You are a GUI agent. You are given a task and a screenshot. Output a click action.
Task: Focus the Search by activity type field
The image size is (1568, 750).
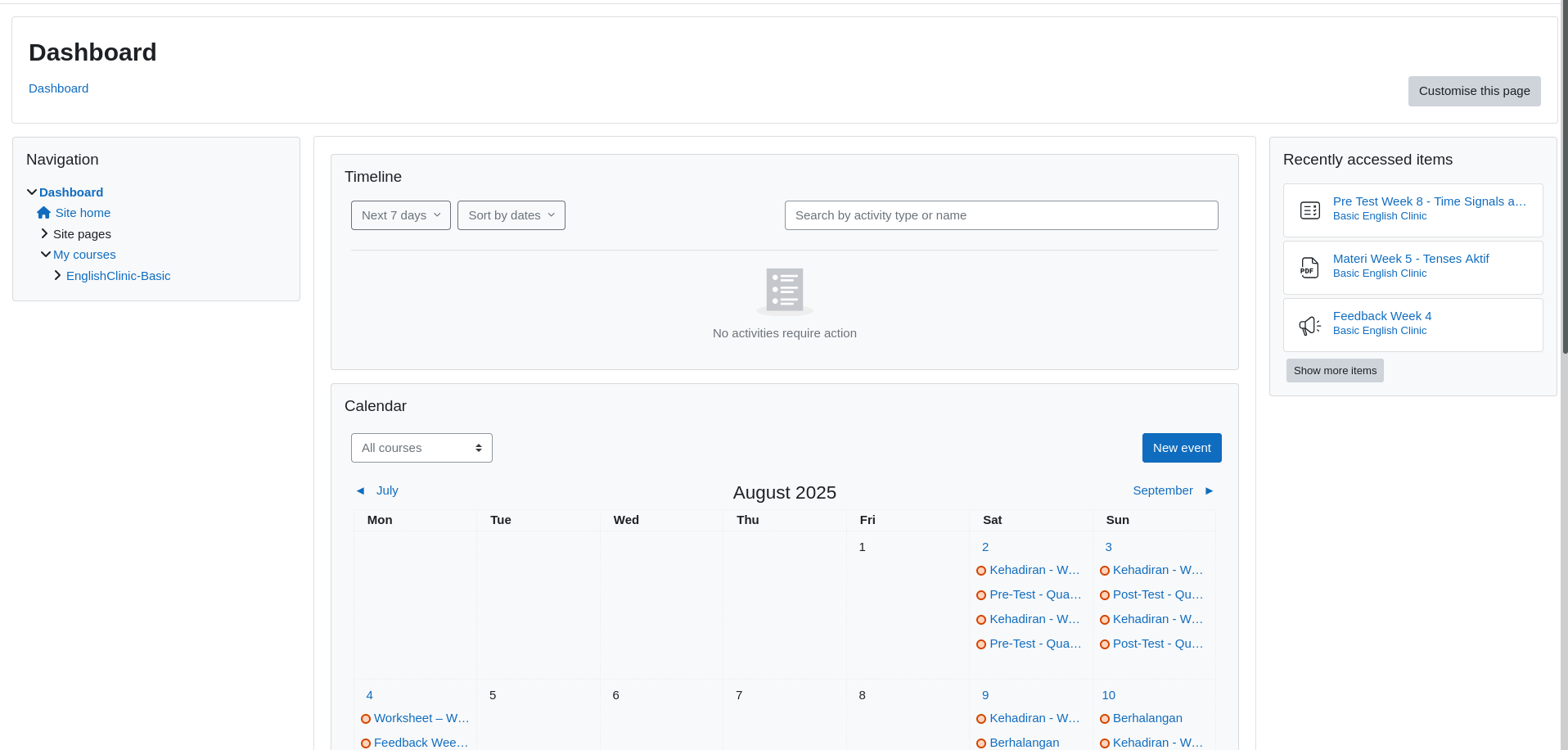click(x=1001, y=215)
